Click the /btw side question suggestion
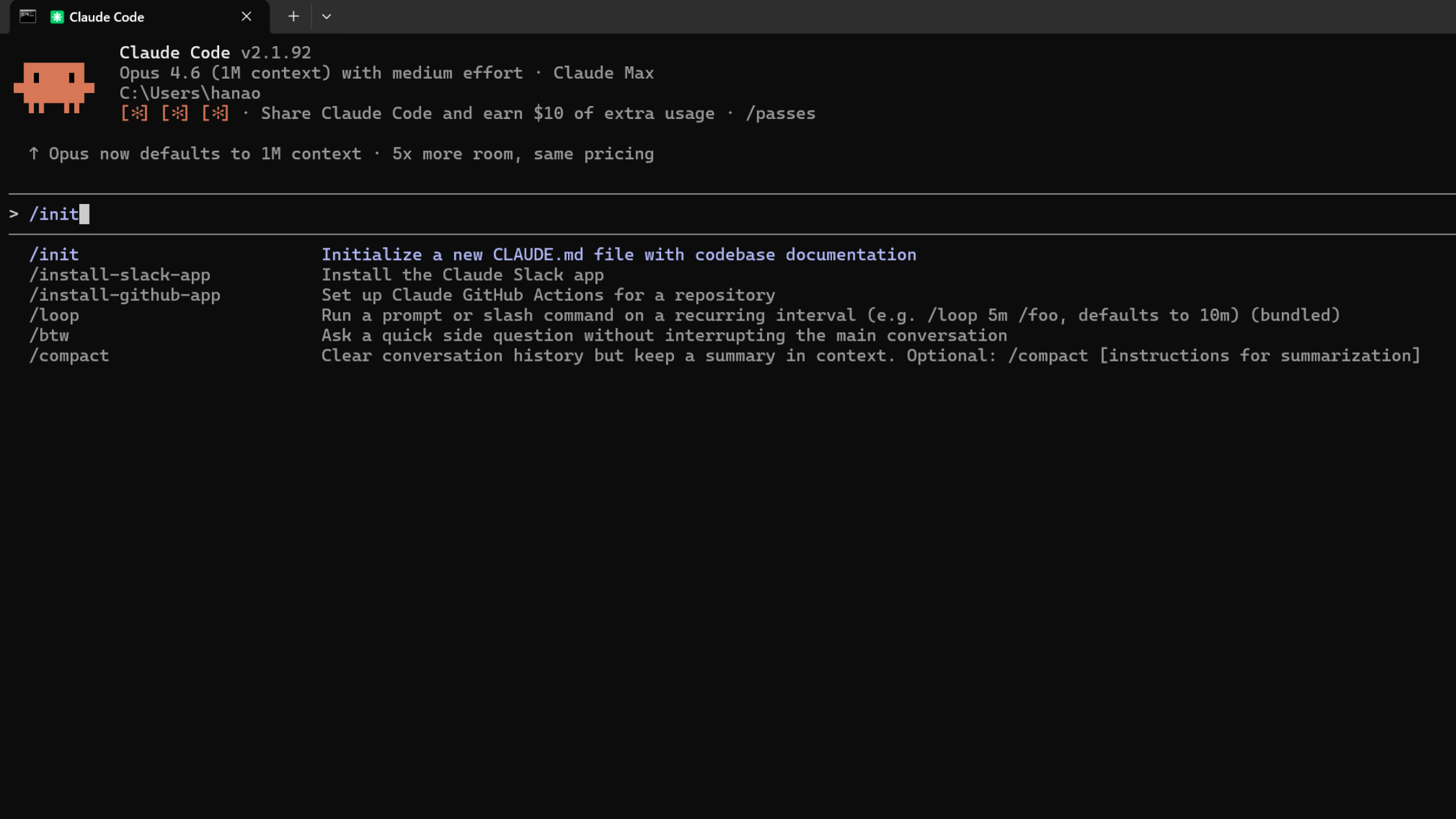 point(50,335)
